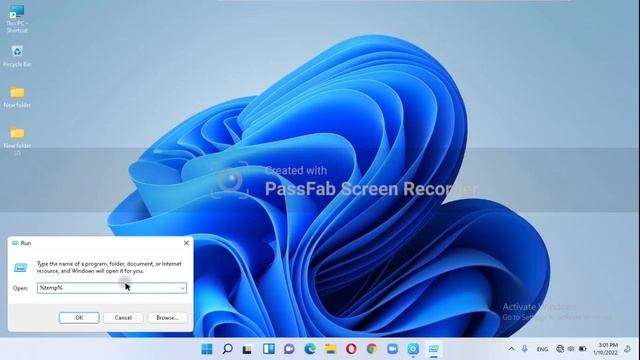The width and height of the screenshot is (640, 360).
Task: Expand the Open combo box history arrow
Action: (182, 288)
